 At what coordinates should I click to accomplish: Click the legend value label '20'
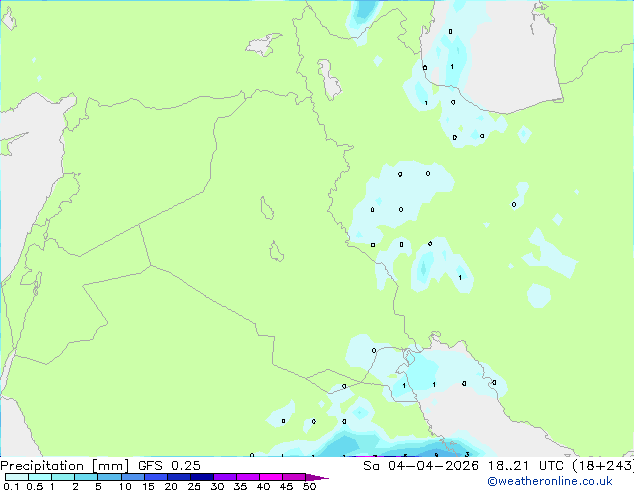tap(171, 486)
